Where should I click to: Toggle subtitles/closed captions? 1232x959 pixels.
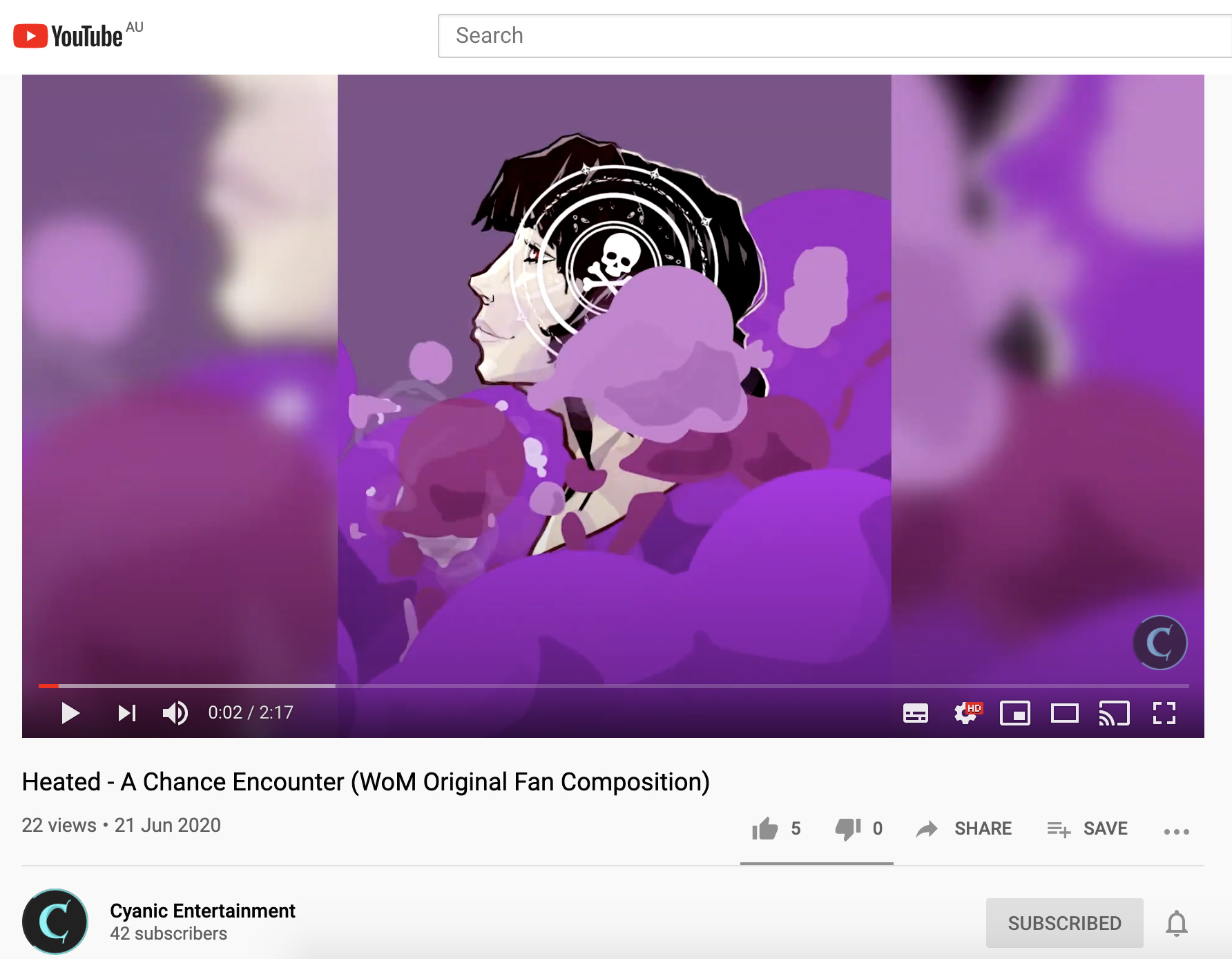pyautogui.click(x=916, y=713)
